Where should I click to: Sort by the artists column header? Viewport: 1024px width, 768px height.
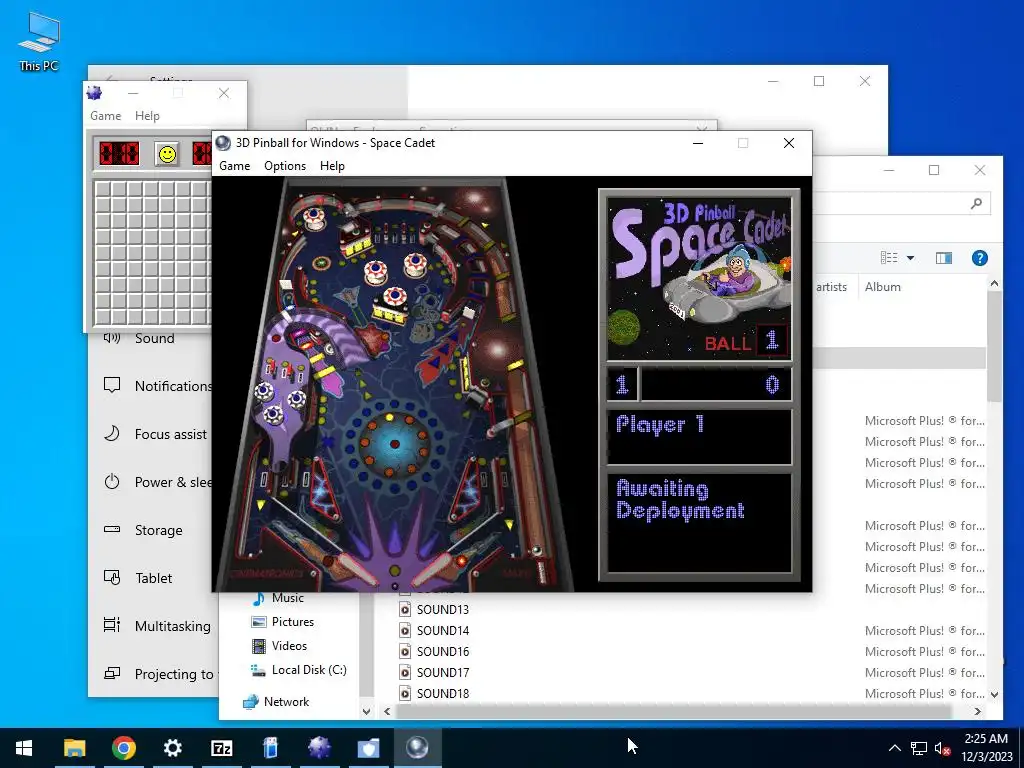coord(831,287)
